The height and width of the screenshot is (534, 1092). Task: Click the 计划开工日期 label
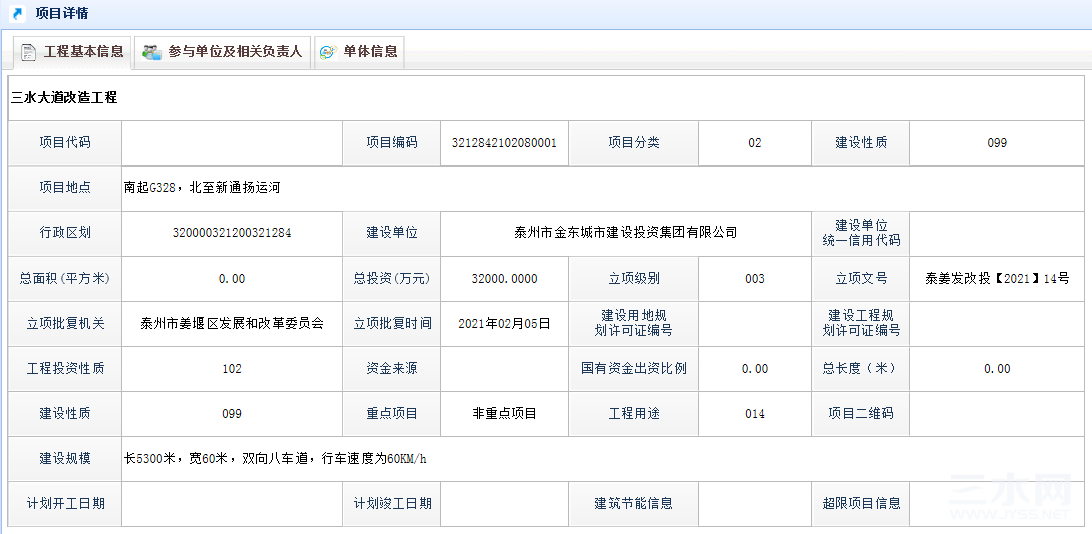point(65,503)
